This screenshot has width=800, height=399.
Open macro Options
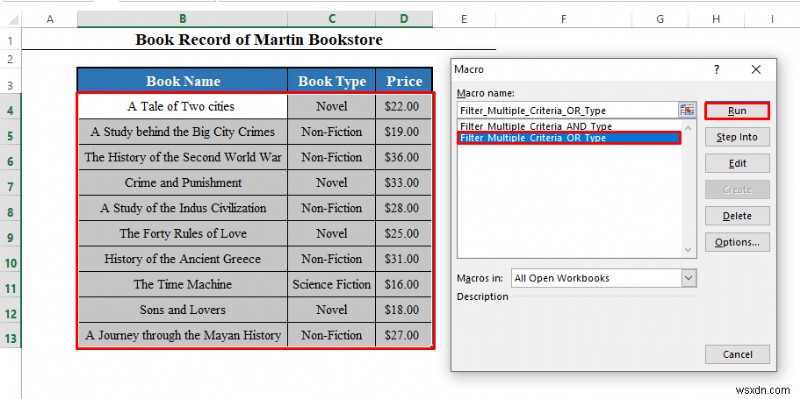pos(737,242)
